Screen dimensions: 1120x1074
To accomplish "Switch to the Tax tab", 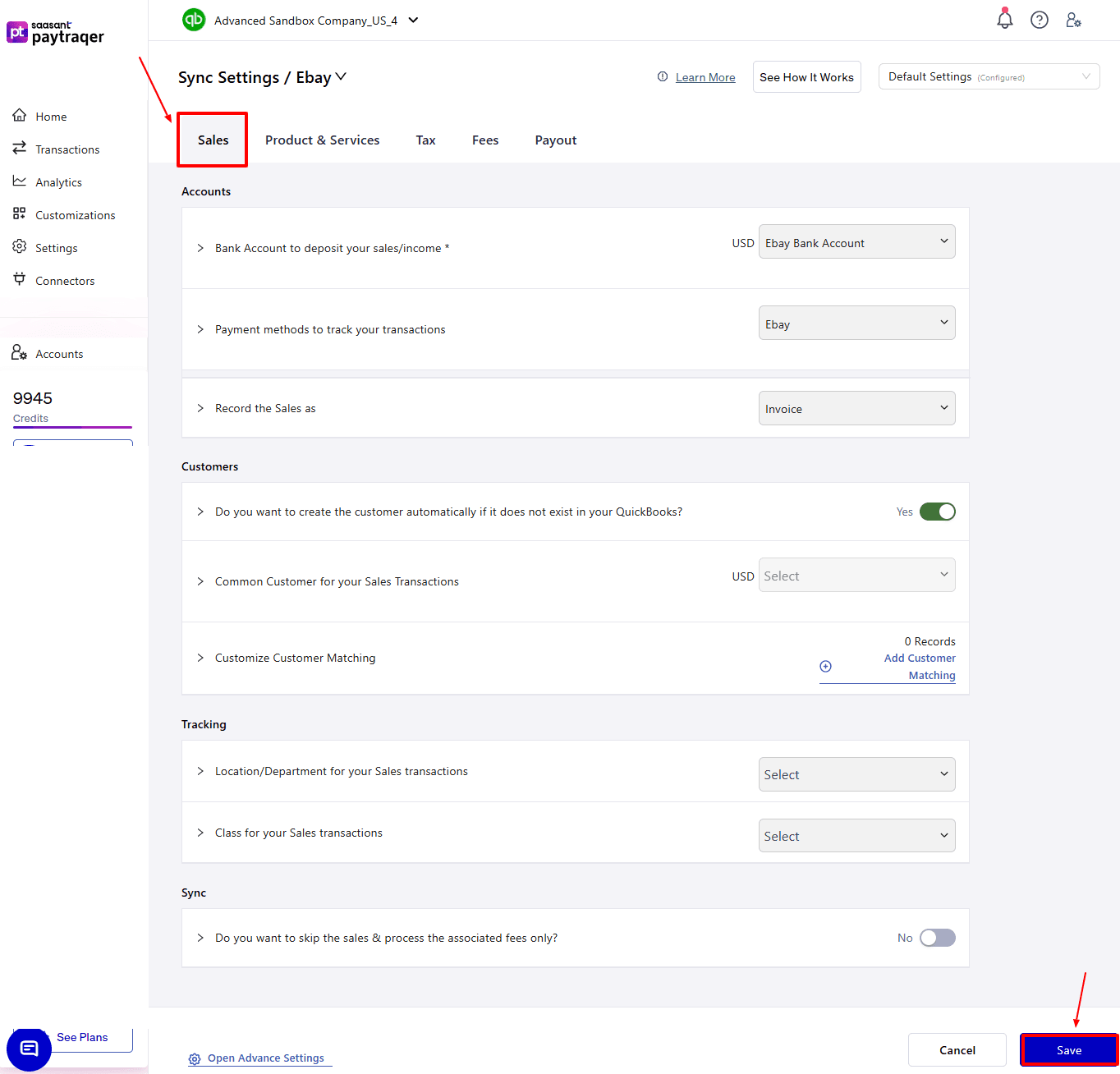I will coord(425,140).
